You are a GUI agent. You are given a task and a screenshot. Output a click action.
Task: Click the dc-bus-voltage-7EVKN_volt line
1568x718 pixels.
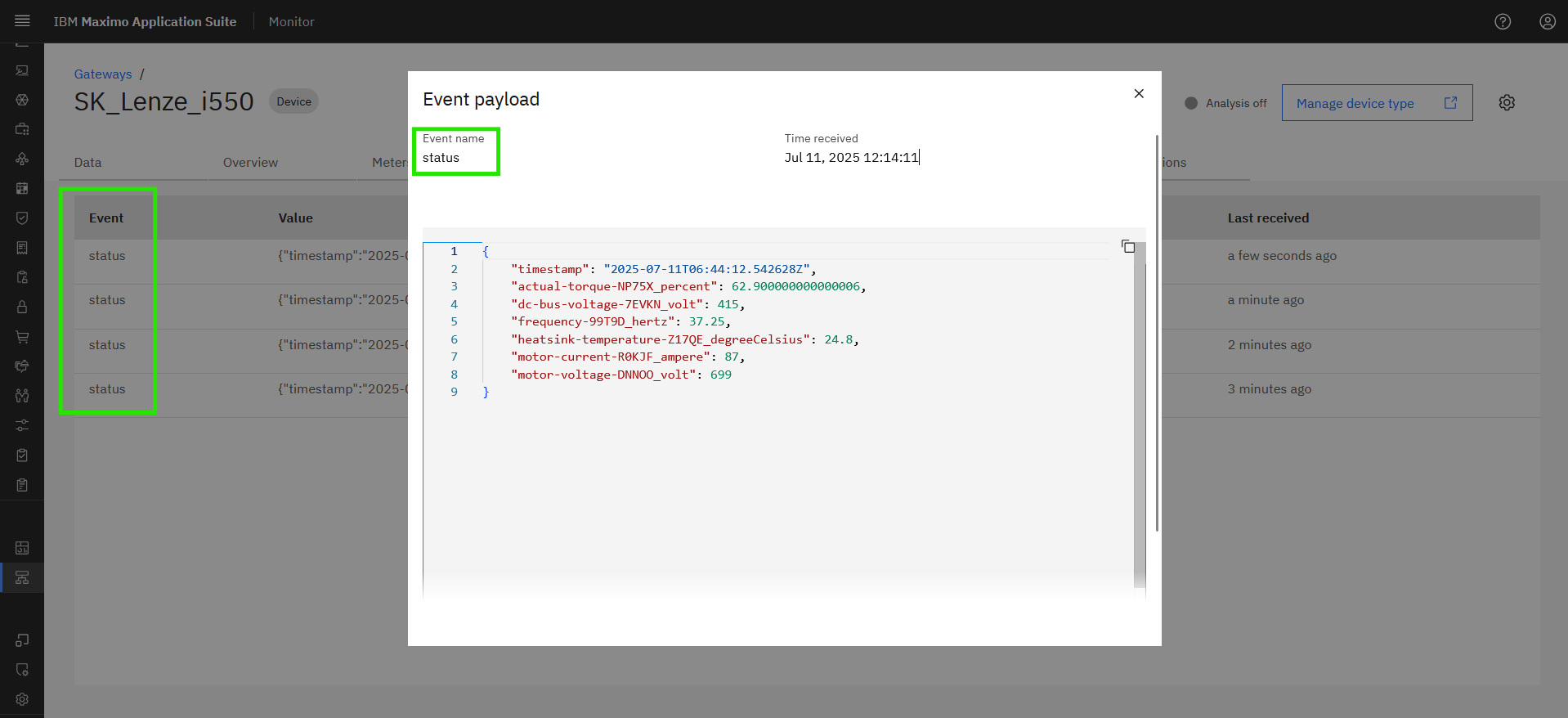[628, 304]
